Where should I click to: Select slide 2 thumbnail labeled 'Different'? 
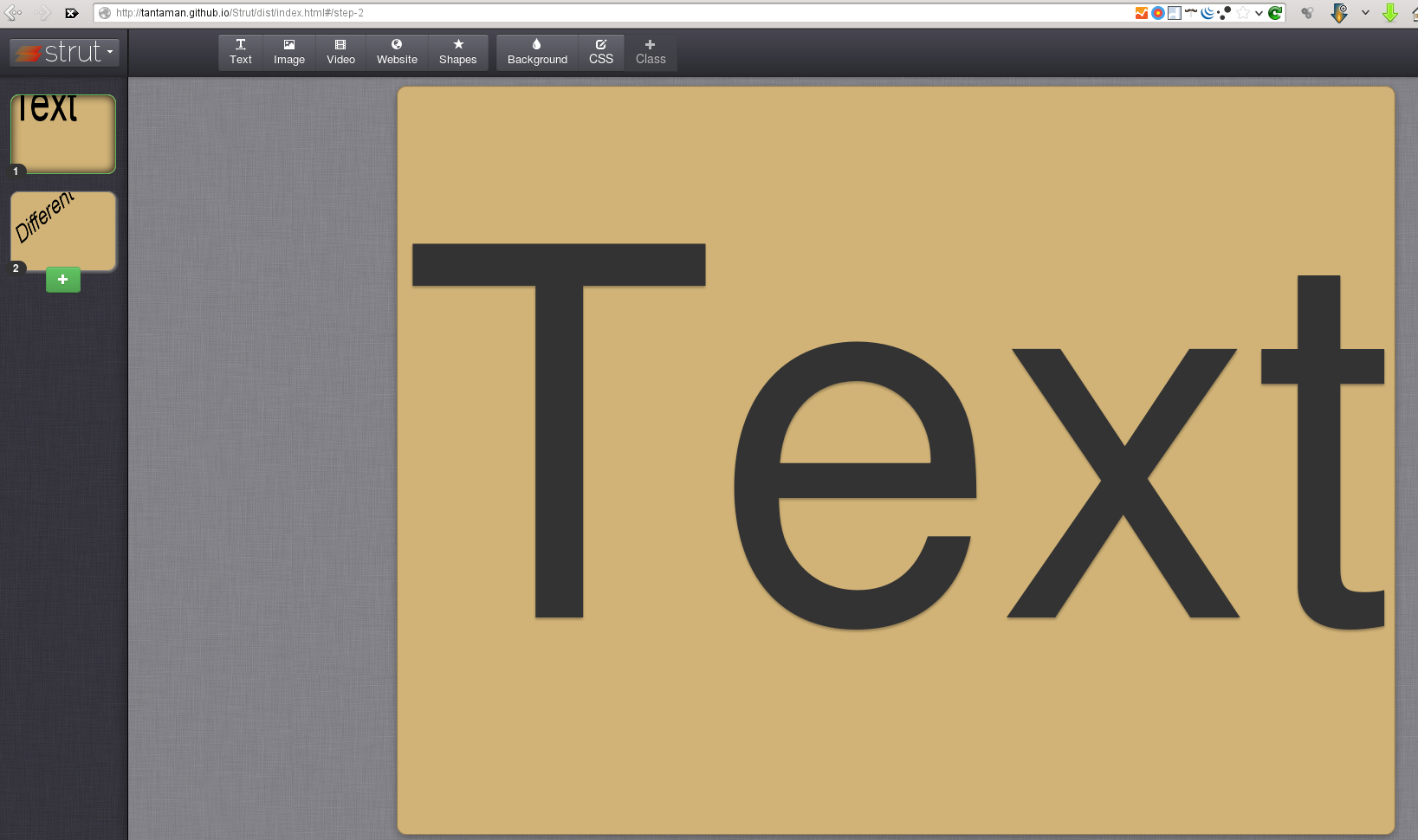pos(63,231)
